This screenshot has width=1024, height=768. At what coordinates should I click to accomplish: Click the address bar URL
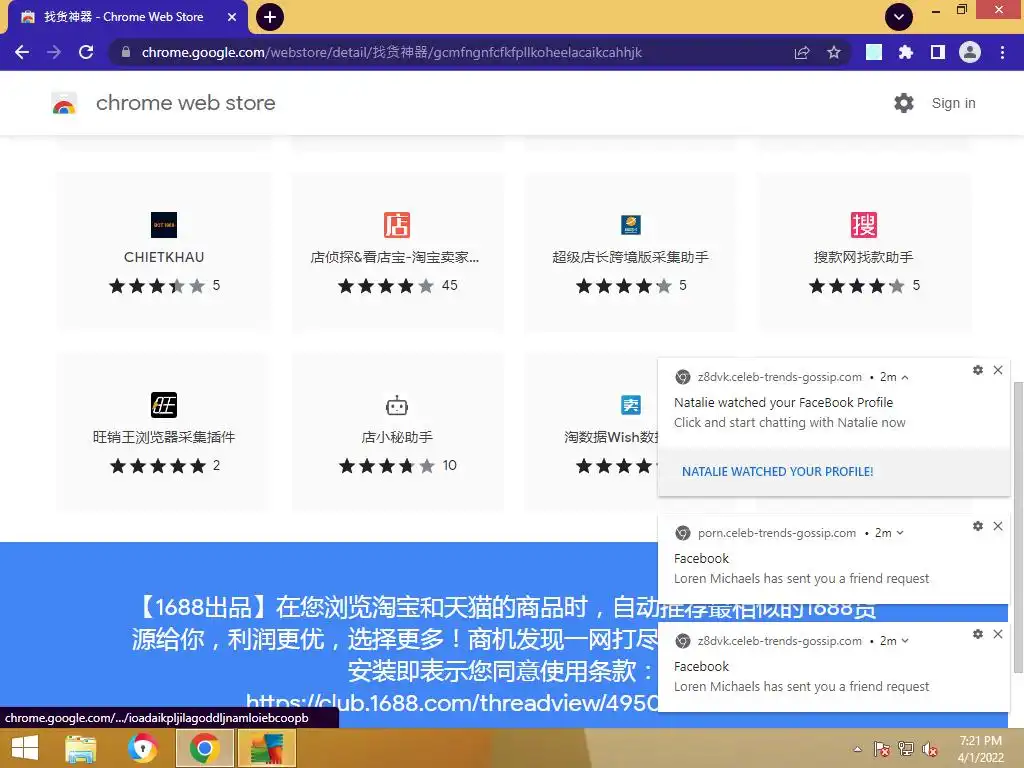click(x=392, y=52)
